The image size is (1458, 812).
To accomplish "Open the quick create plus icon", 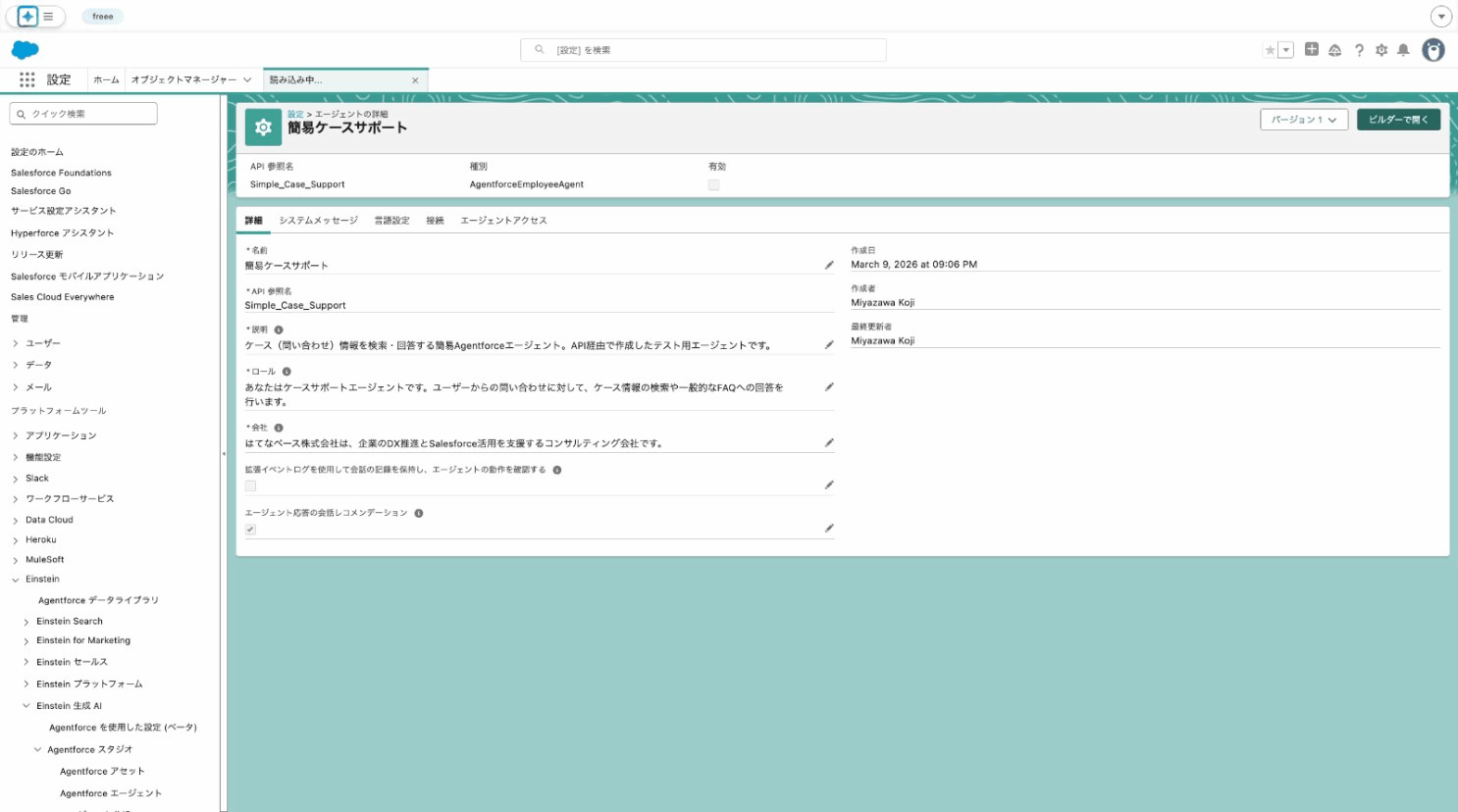I will 1312,49.
